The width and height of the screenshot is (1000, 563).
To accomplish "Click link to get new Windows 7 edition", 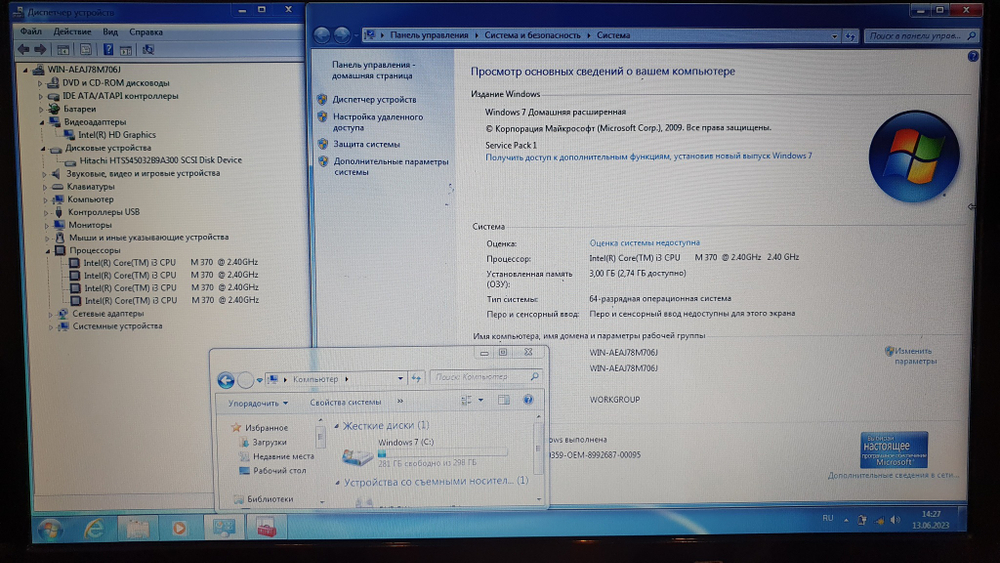I will 649,156.
